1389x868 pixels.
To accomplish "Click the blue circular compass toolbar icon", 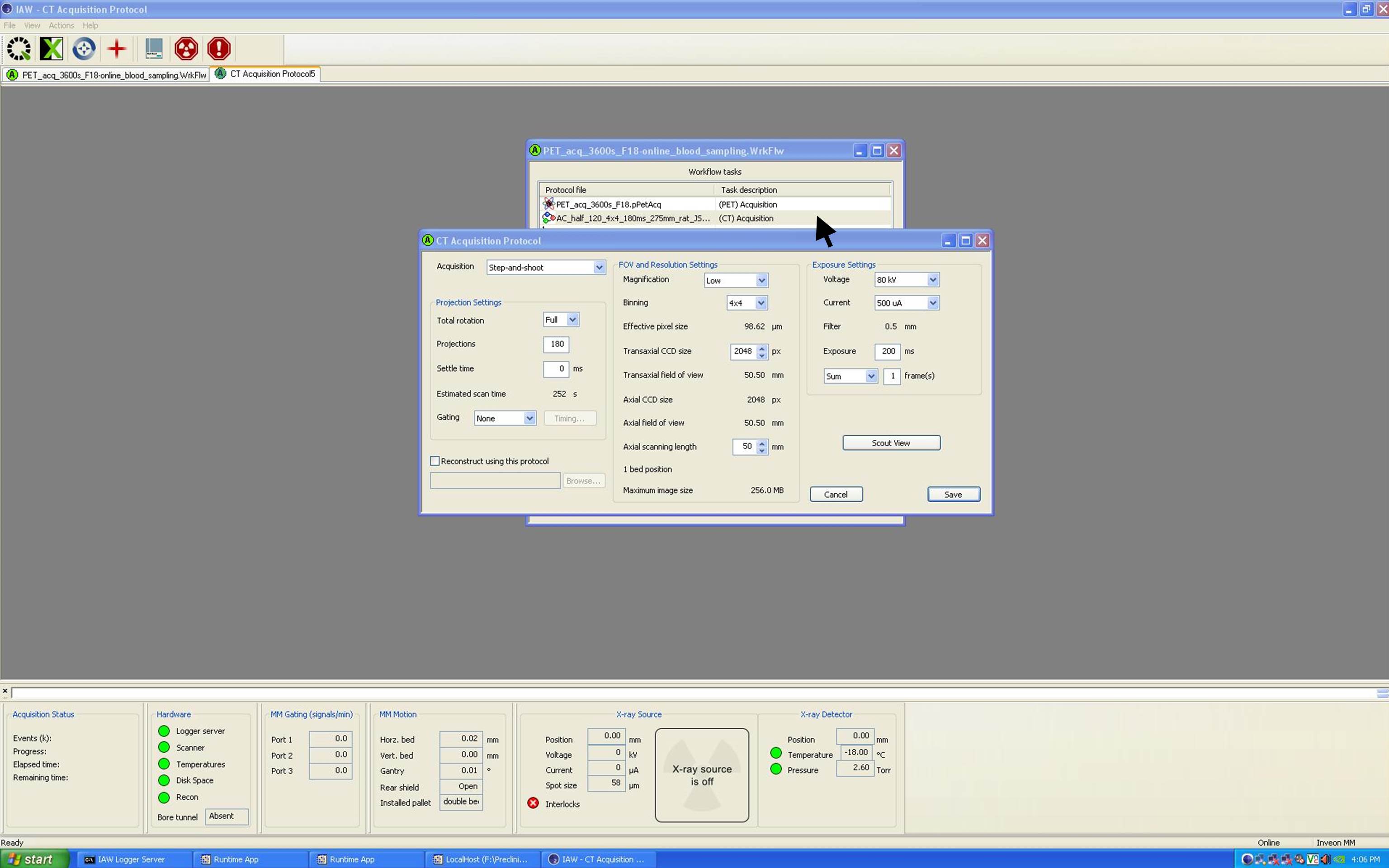I will pyautogui.click(x=84, y=49).
